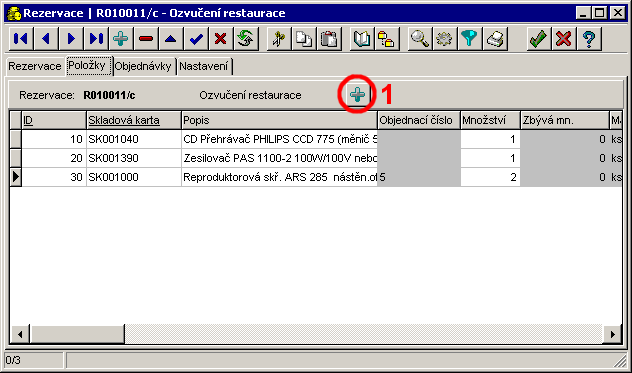Click the clipboard paste icon
The height and width of the screenshot is (373, 632).
(x=329, y=39)
